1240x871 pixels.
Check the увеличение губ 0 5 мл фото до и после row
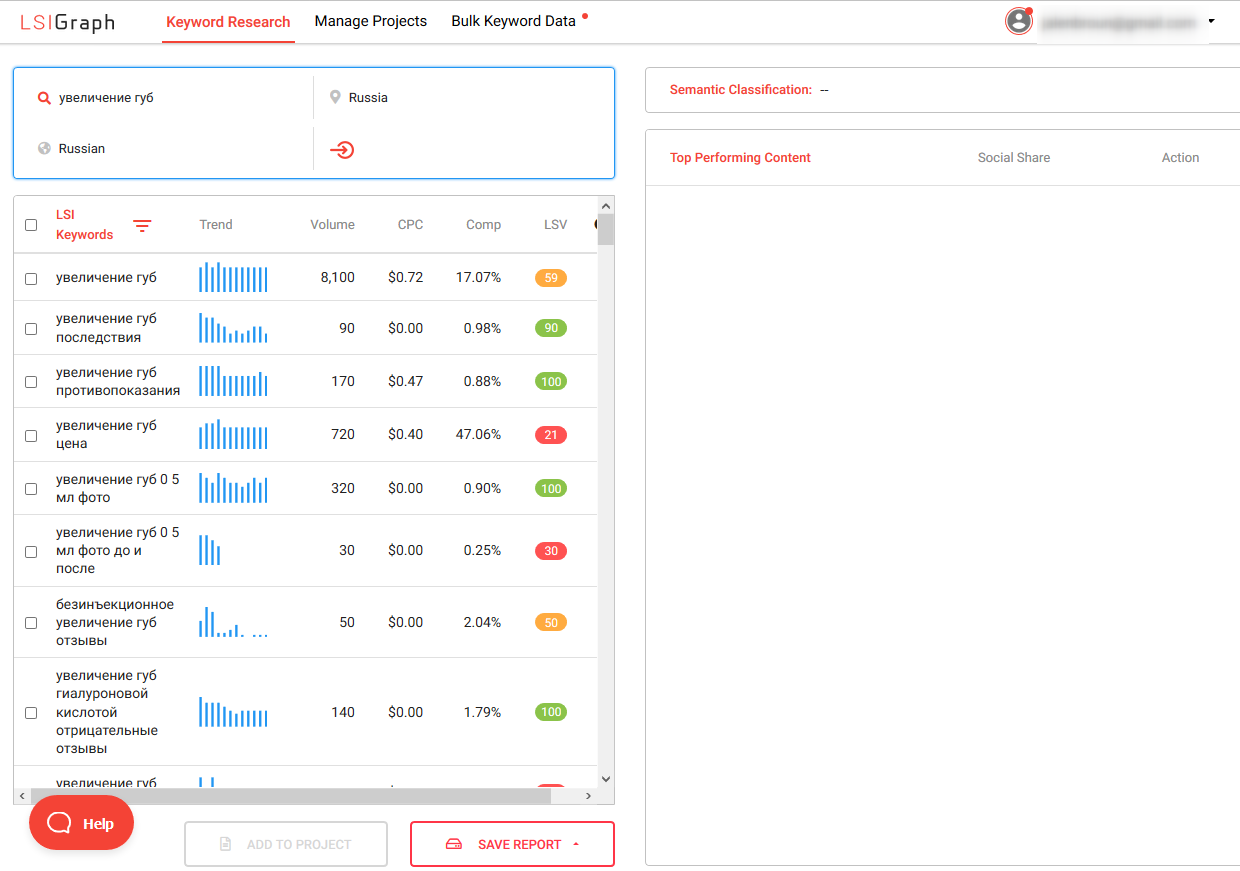tap(31, 552)
